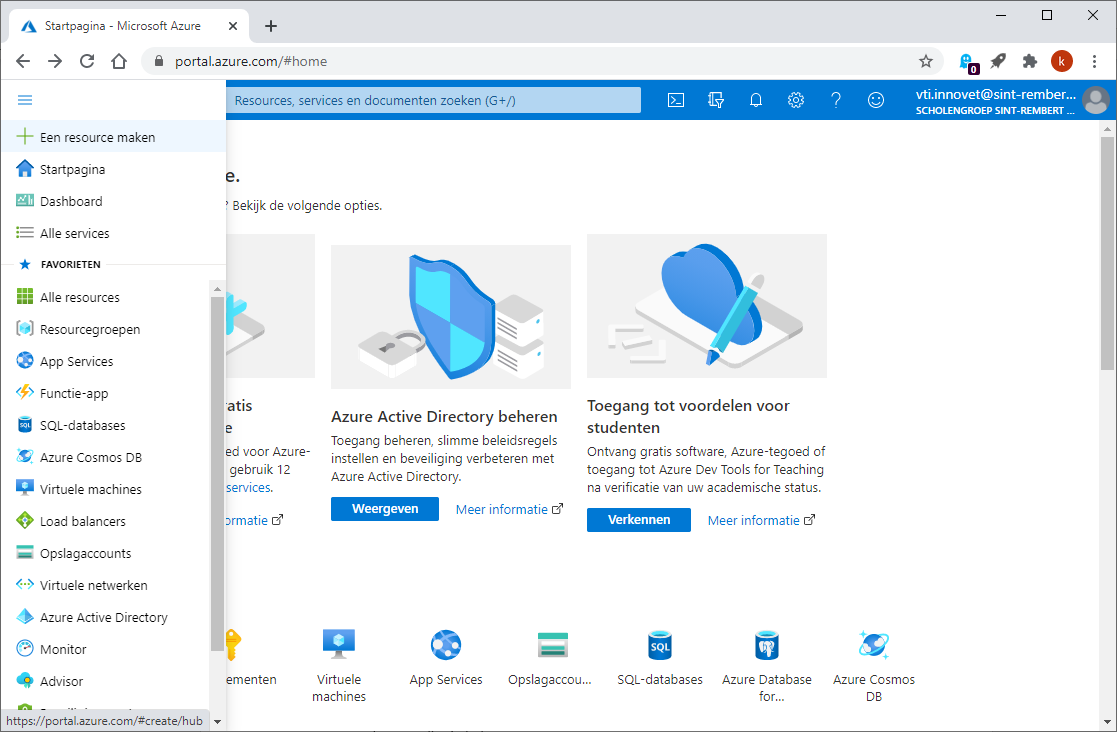This screenshot has width=1117, height=732.
Task: Open the Azure Database for... service tile
Action: (767, 666)
